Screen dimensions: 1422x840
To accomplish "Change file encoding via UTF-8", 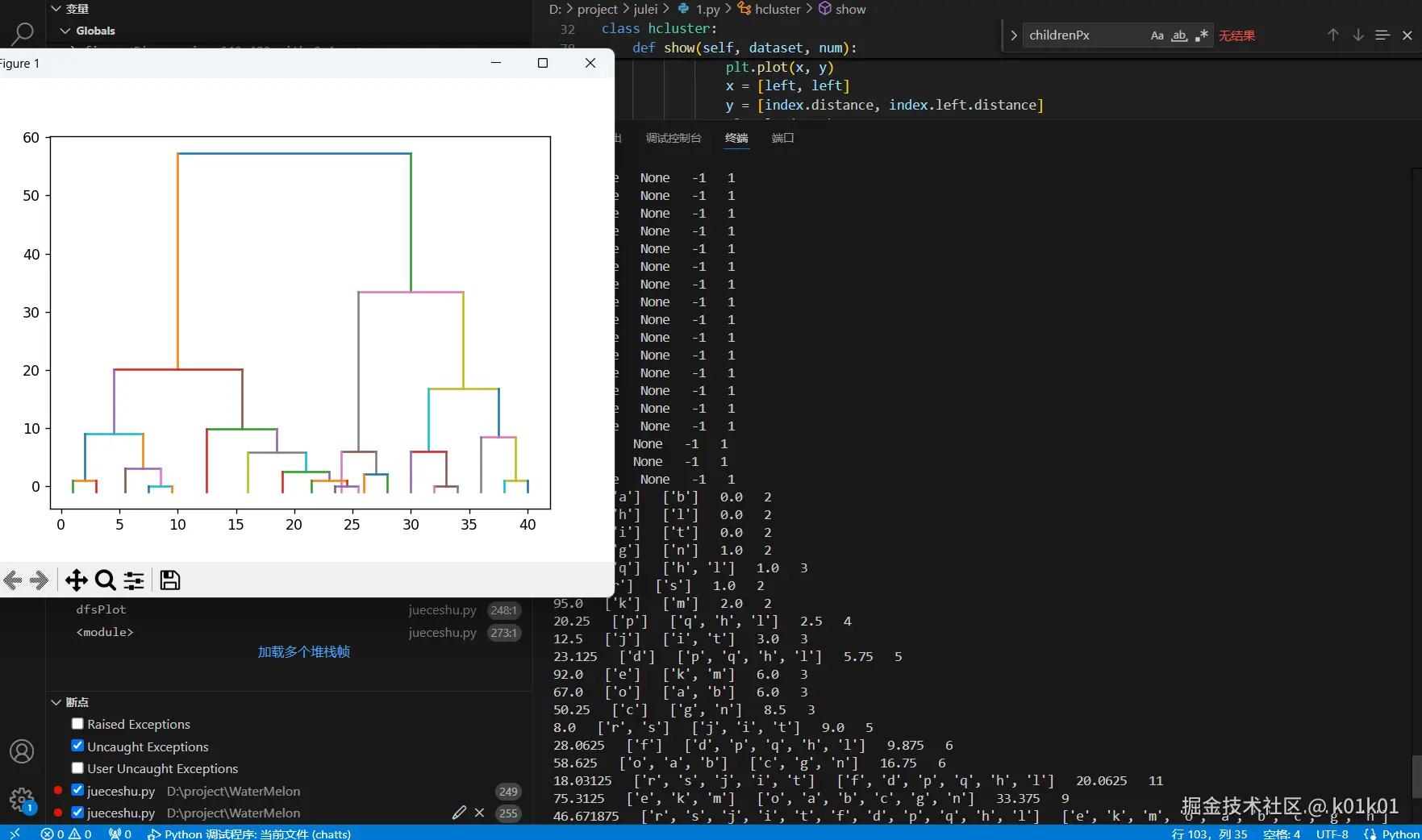I will (1332, 834).
